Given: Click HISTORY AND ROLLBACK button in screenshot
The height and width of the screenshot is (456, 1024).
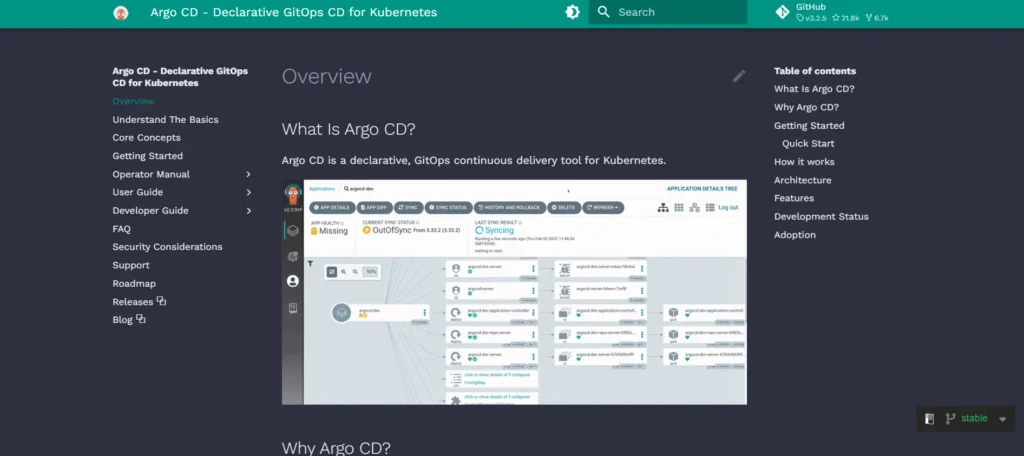Looking at the screenshot, I should [x=509, y=207].
